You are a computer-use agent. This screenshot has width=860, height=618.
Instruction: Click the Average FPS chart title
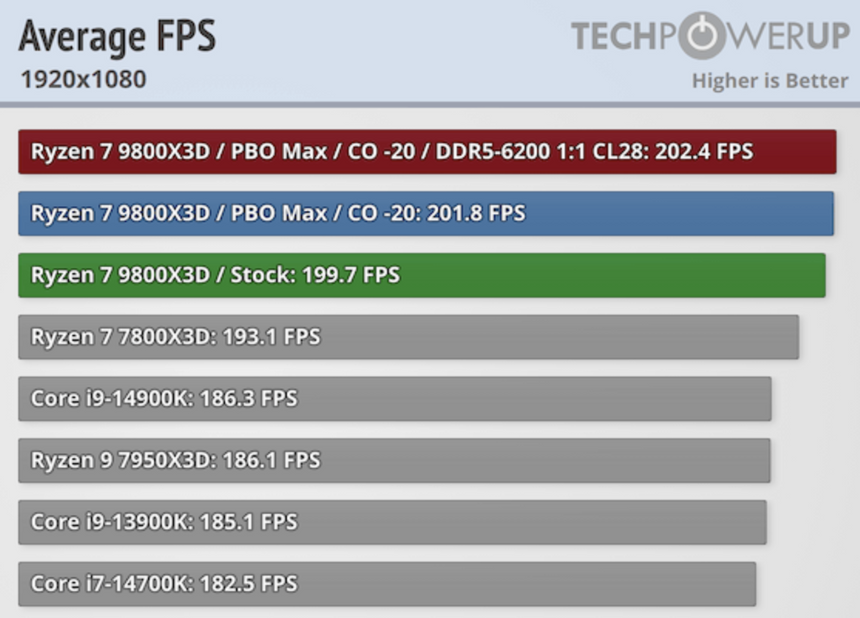[x=117, y=37]
